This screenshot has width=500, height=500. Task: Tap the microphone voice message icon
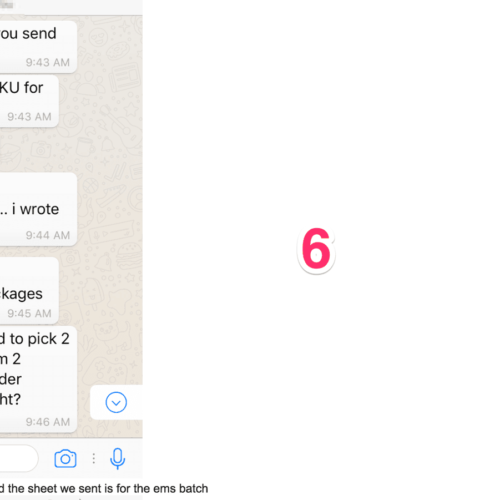click(117, 458)
